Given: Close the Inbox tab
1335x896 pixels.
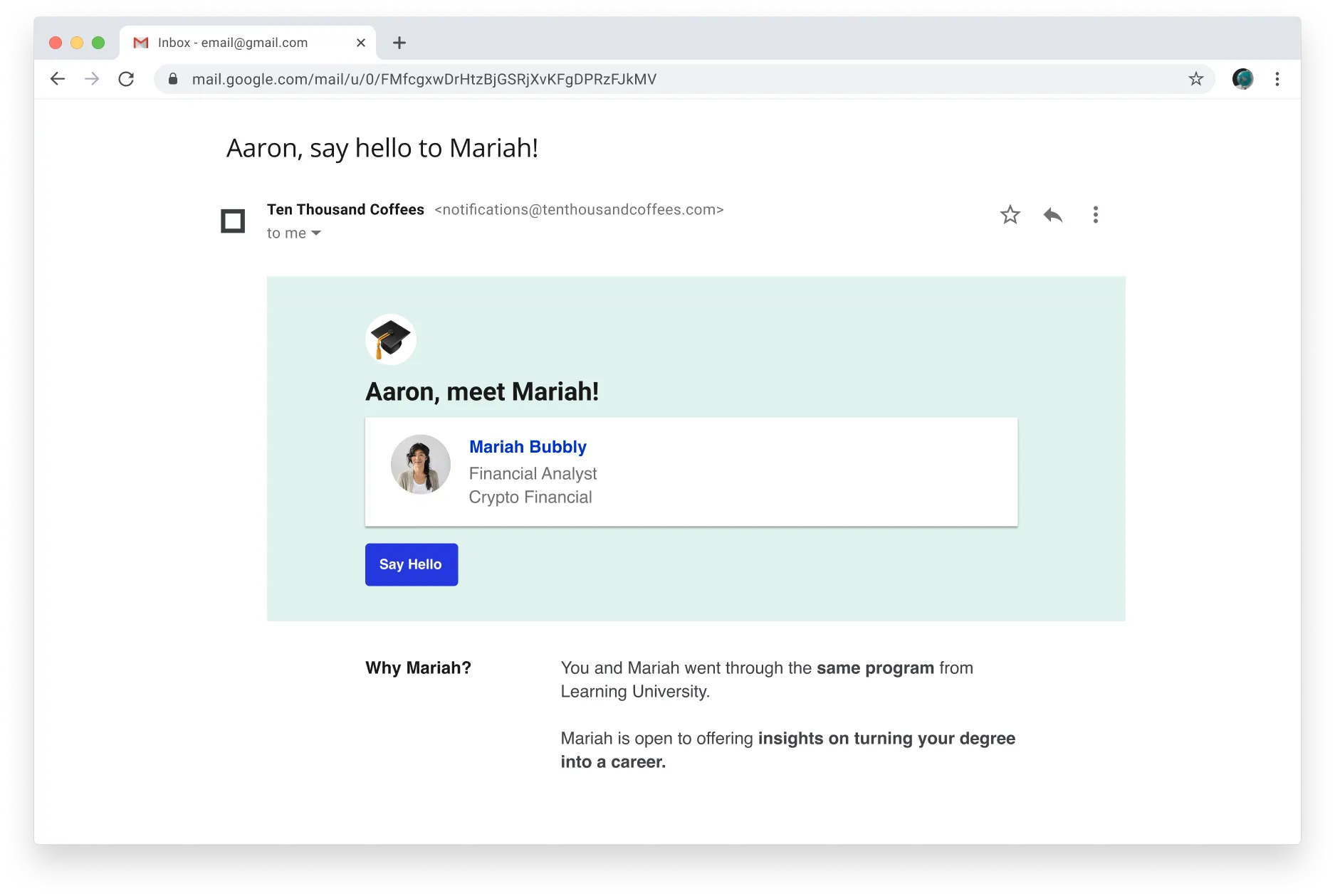Looking at the screenshot, I should click(361, 43).
